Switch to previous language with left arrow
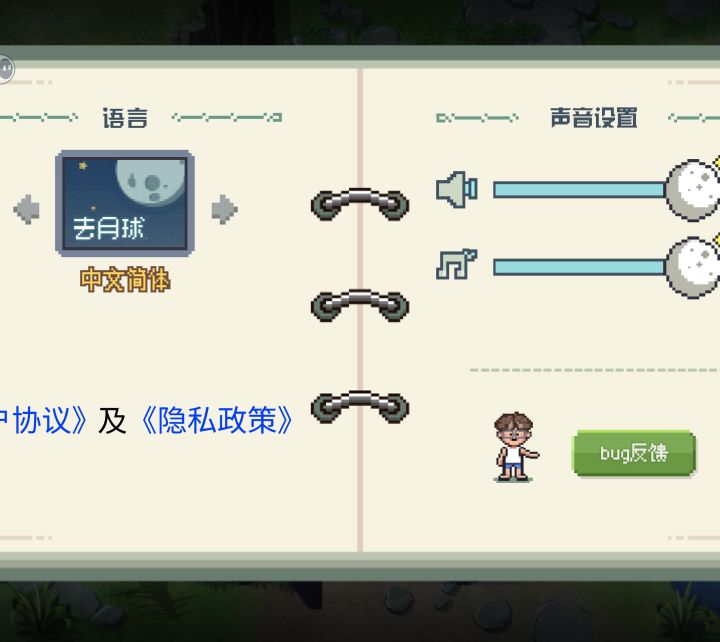720x642 pixels. click(x=27, y=209)
